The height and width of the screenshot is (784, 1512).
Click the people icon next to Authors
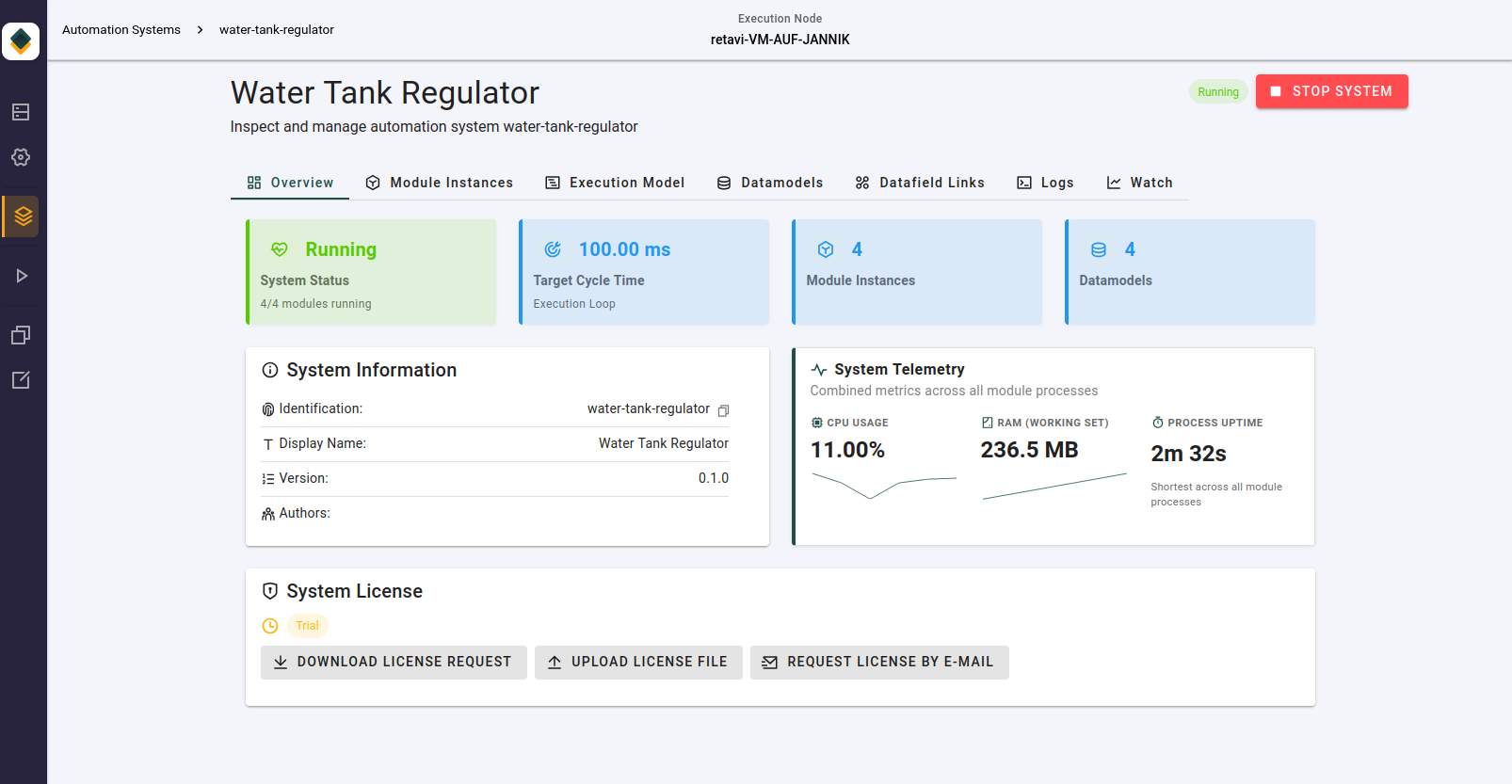(268, 514)
